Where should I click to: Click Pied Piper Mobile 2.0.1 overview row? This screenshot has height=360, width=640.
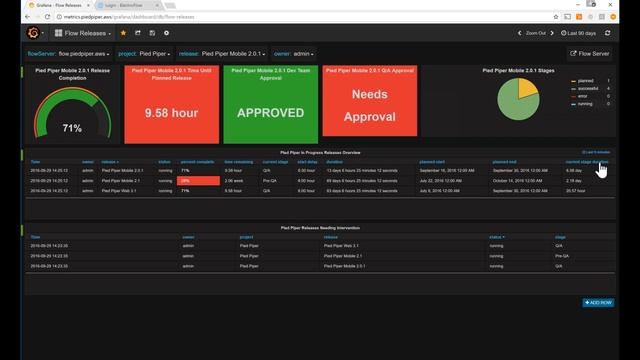pyautogui.click(x=320, y=171)
